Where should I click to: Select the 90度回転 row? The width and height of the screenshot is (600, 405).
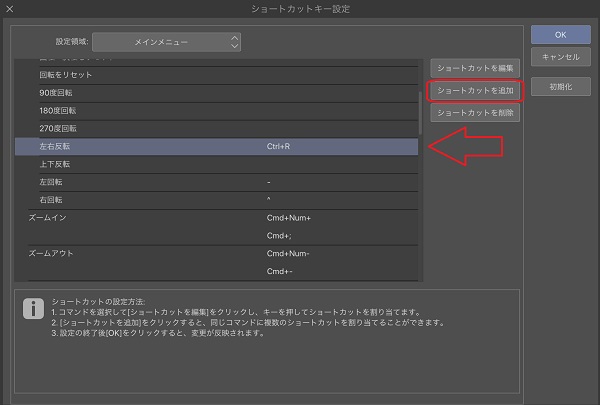pyautogui.click(x=216, y=93)
